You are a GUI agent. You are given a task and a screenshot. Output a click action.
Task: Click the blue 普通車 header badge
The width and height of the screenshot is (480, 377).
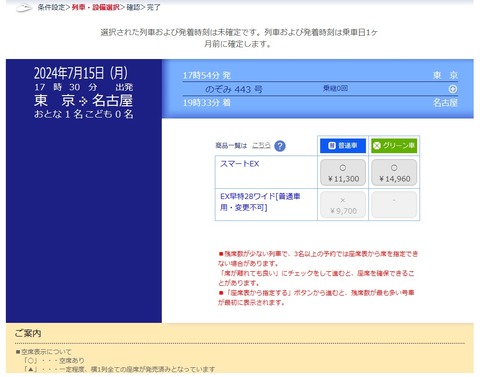(343, 146)
